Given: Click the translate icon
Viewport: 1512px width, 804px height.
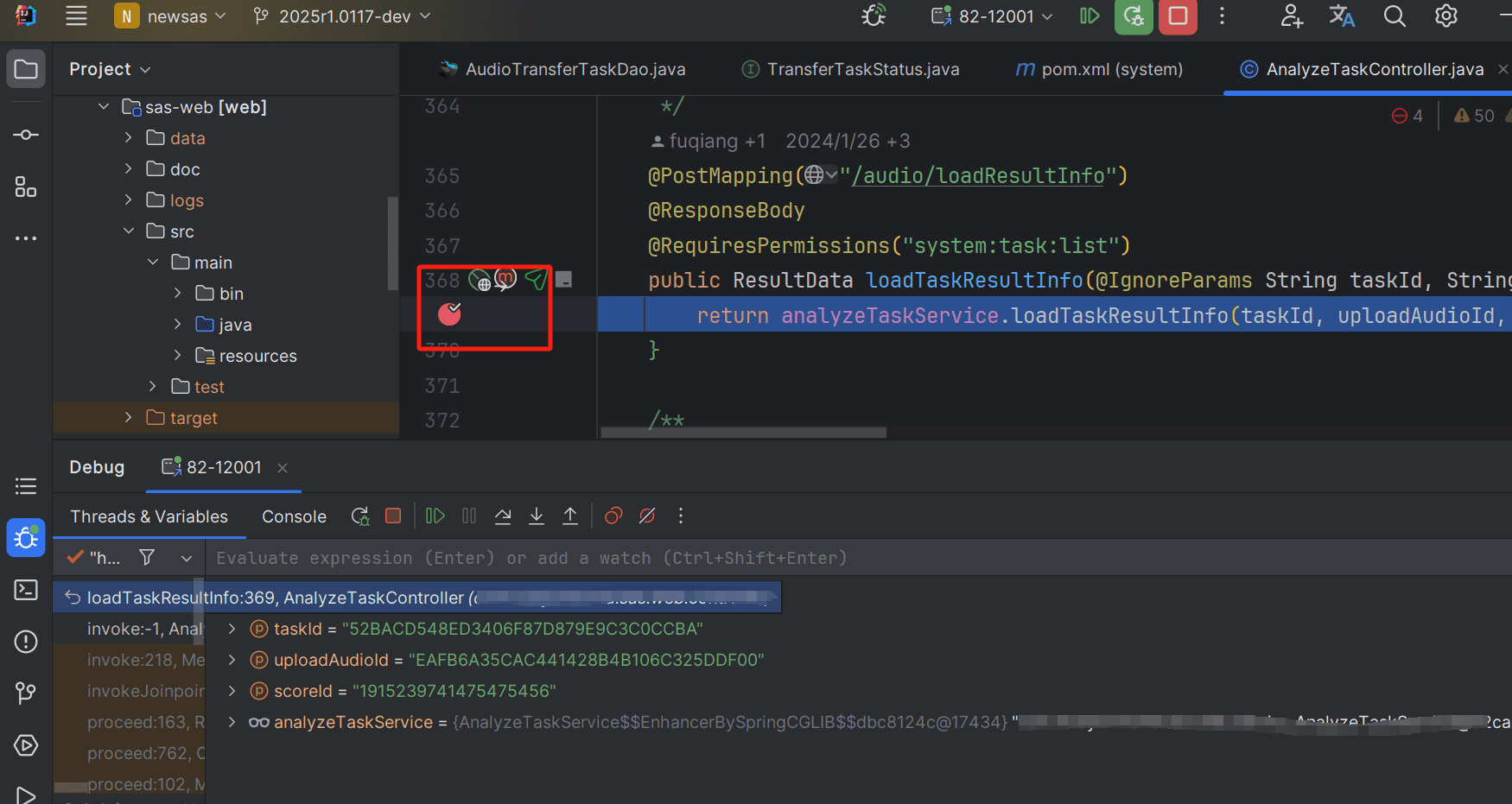Looking at the screenshot, I should pos(1342,16).
